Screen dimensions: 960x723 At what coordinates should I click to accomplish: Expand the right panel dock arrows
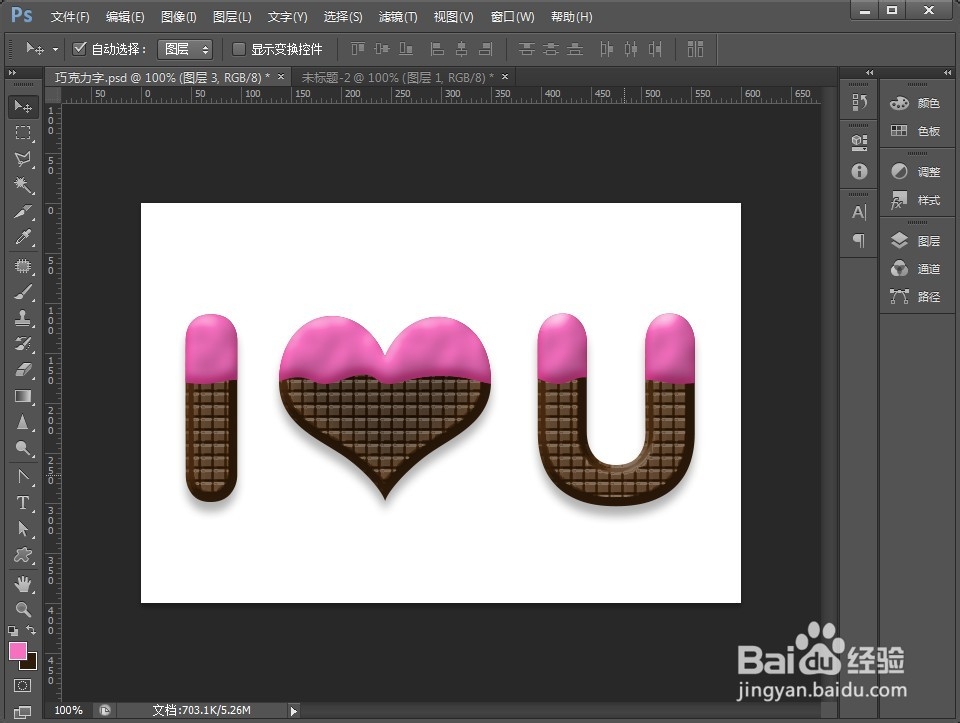click(x=948, y=73)
